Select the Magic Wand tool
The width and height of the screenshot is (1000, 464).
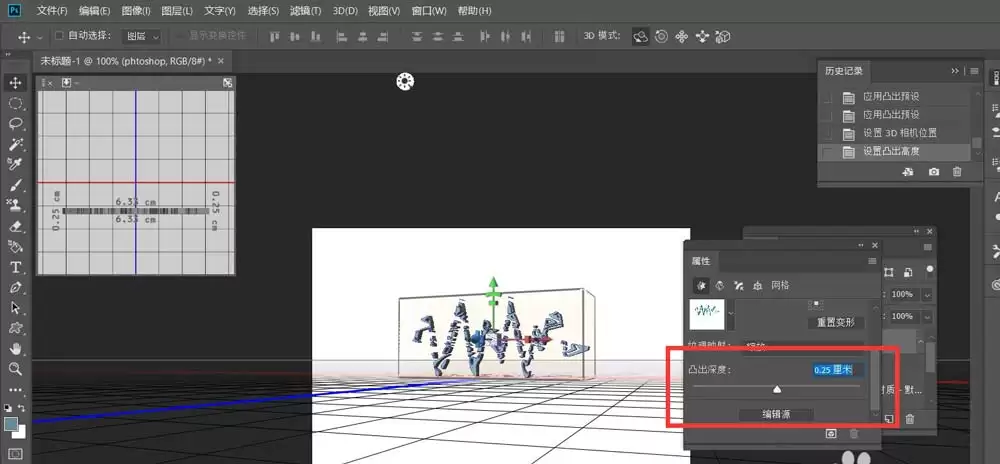pyautogui.click(x=15, y=144)
